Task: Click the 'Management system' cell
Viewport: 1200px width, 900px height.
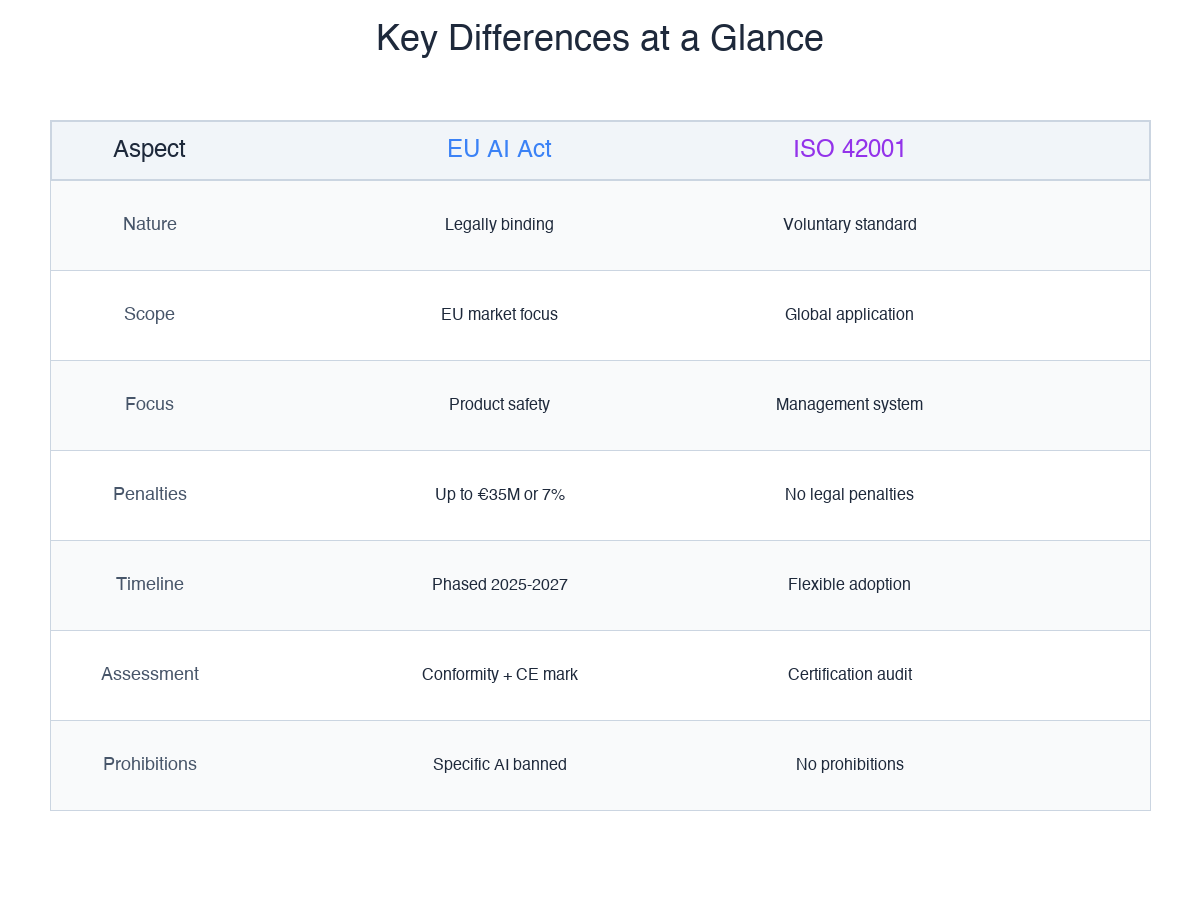Action: coord(849,404)
